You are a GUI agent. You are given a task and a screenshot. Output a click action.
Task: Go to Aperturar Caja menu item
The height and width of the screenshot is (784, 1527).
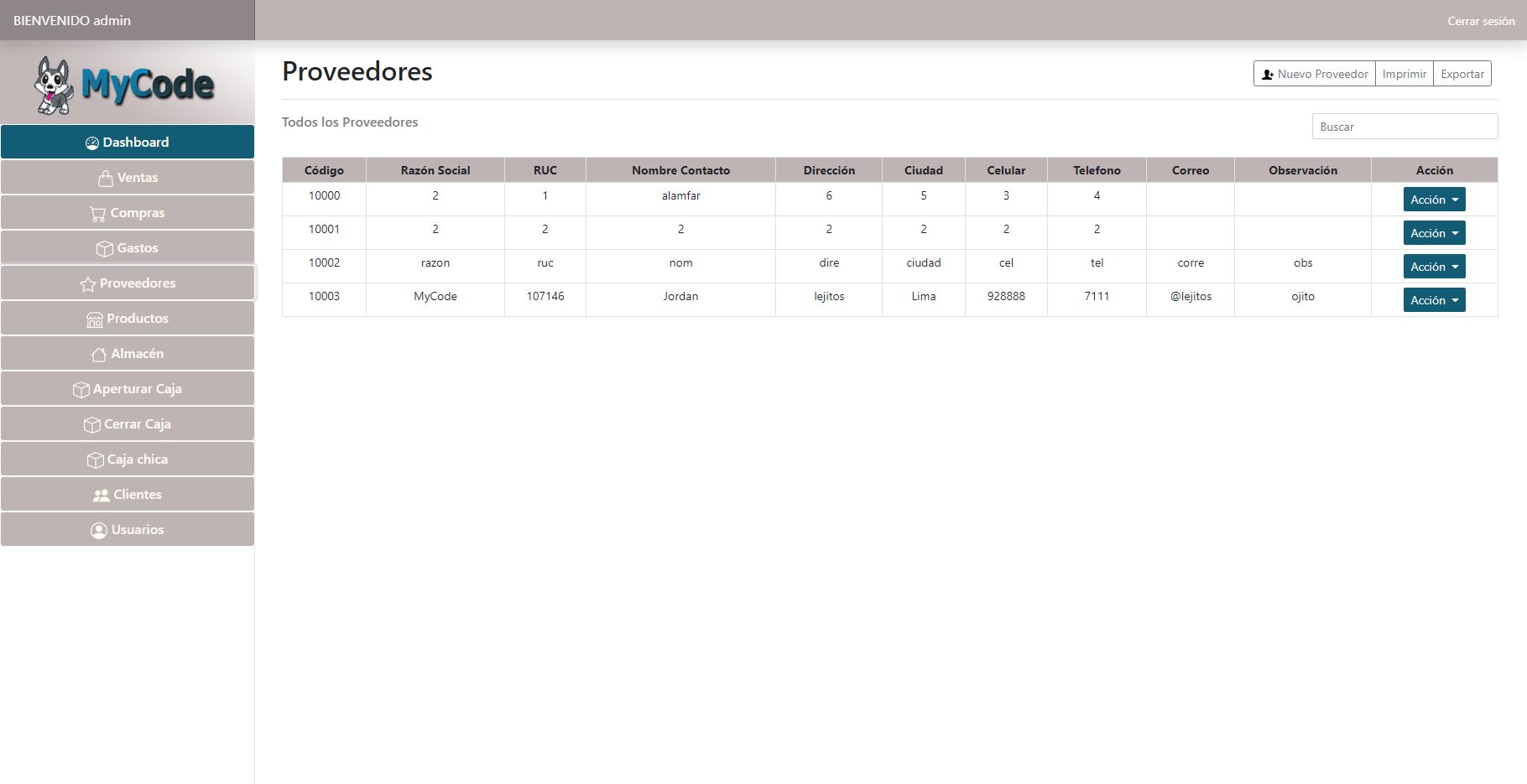coord(128,389)
